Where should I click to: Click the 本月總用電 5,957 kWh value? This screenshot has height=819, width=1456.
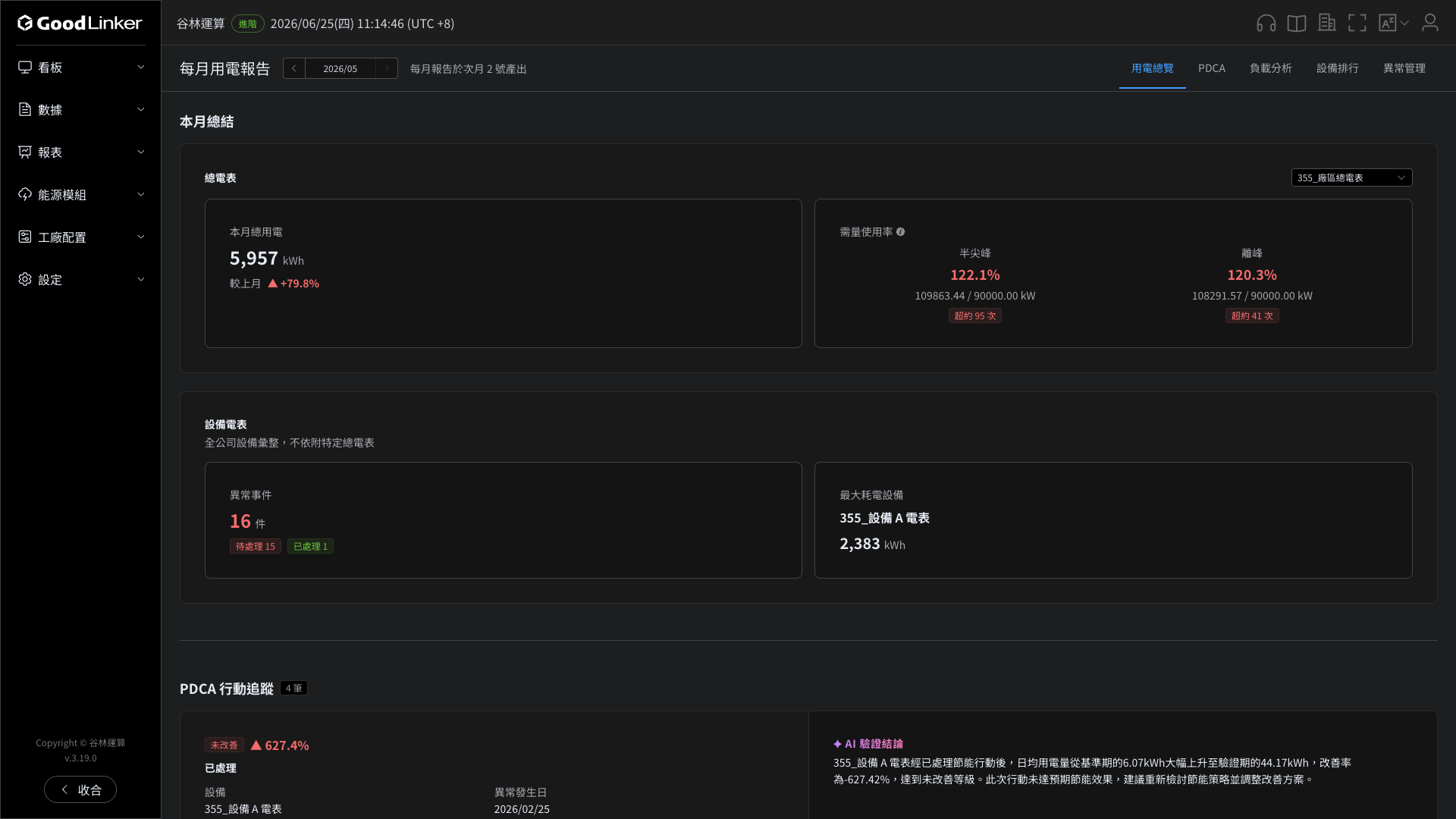267,259
